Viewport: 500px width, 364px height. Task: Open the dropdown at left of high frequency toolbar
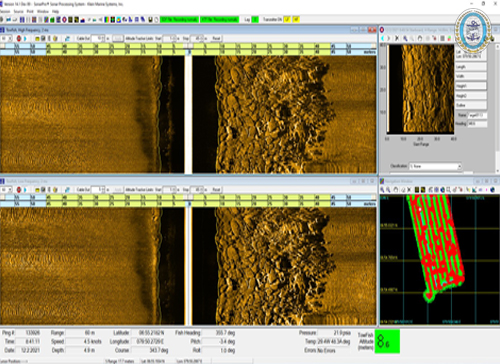(6, 38)
